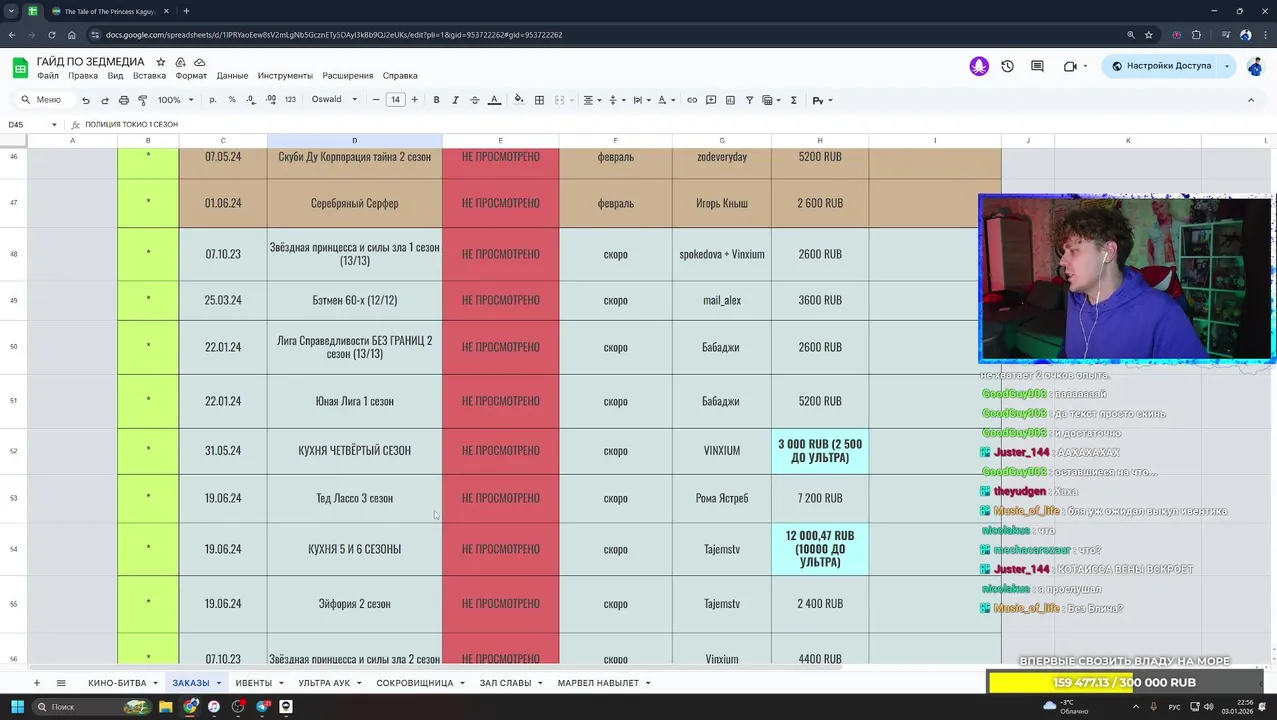Open the Формат menu
The width and height of the screenshot is (1277, 720).
click(x=191, y=76)
